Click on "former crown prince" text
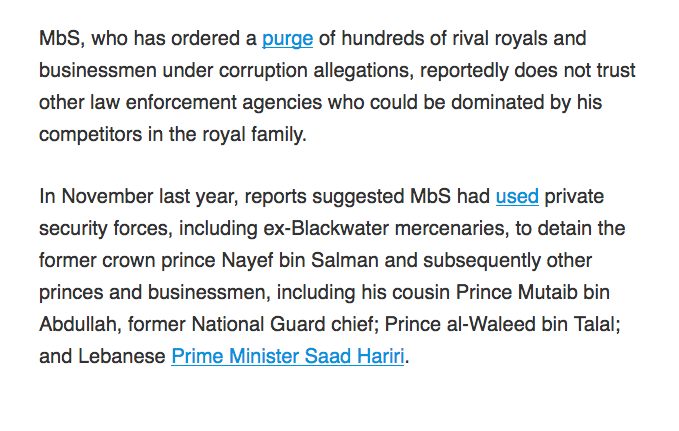Viewport: 679px width, 431px height. tap(127, 261)
